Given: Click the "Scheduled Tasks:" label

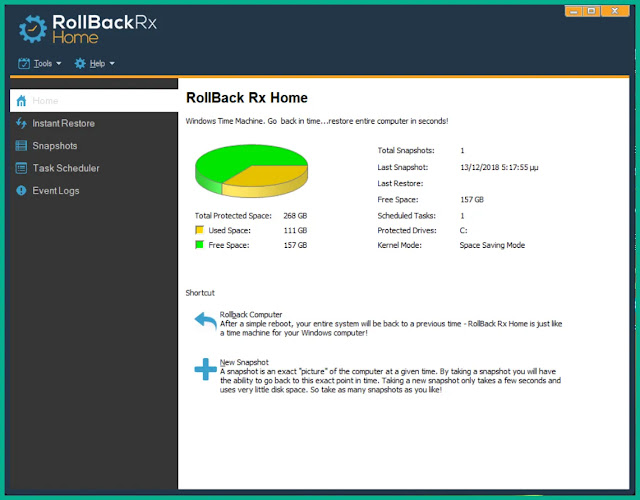Looking at the screenshot, I should click(407, 216).
